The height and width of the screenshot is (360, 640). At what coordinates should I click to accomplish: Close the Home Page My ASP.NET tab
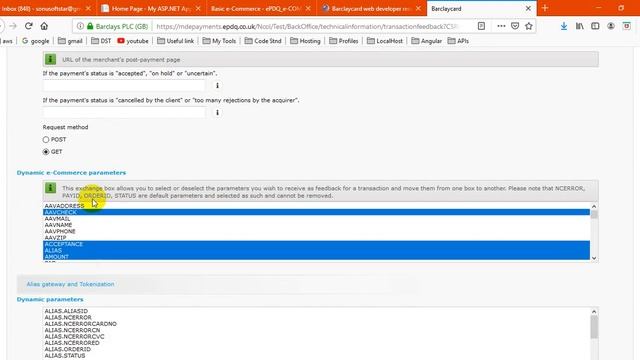click(x=198, y=8)
